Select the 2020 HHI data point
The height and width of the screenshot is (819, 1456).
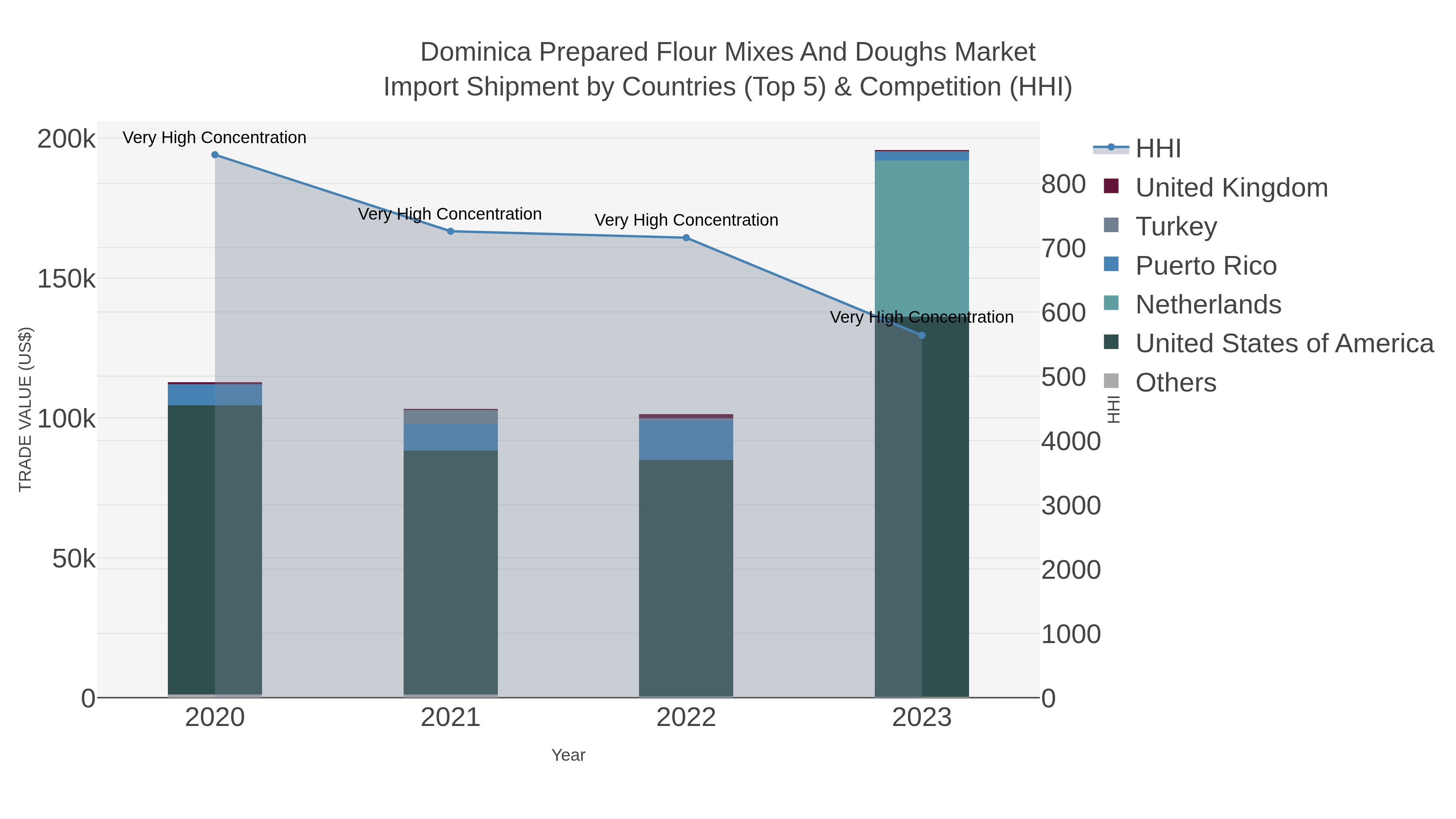coord(215,155)
